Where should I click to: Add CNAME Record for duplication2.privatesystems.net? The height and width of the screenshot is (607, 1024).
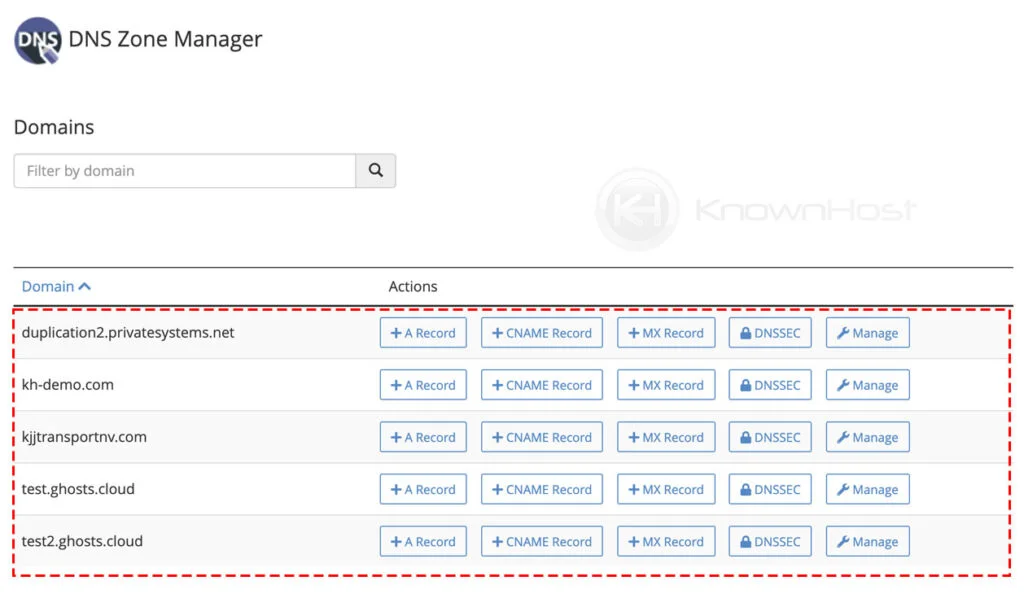(542, 333)
